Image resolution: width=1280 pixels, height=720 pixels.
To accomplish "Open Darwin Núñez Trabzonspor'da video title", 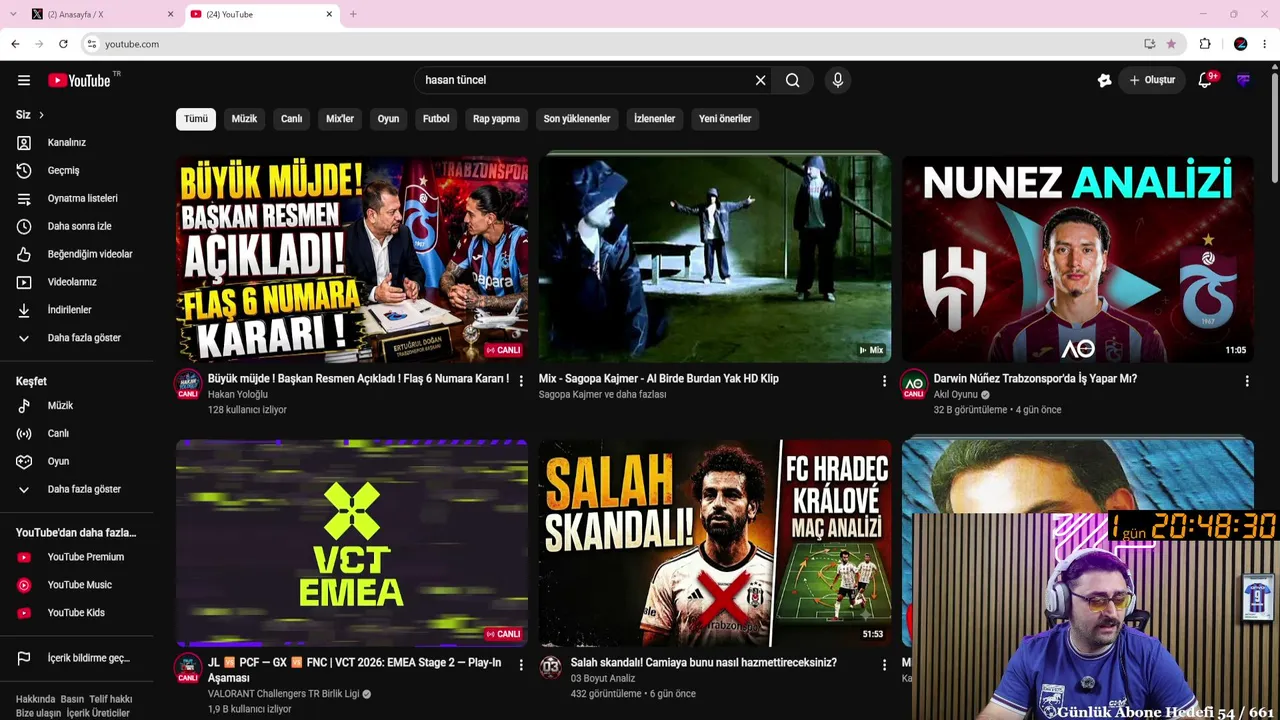I will pos(1035,379).
